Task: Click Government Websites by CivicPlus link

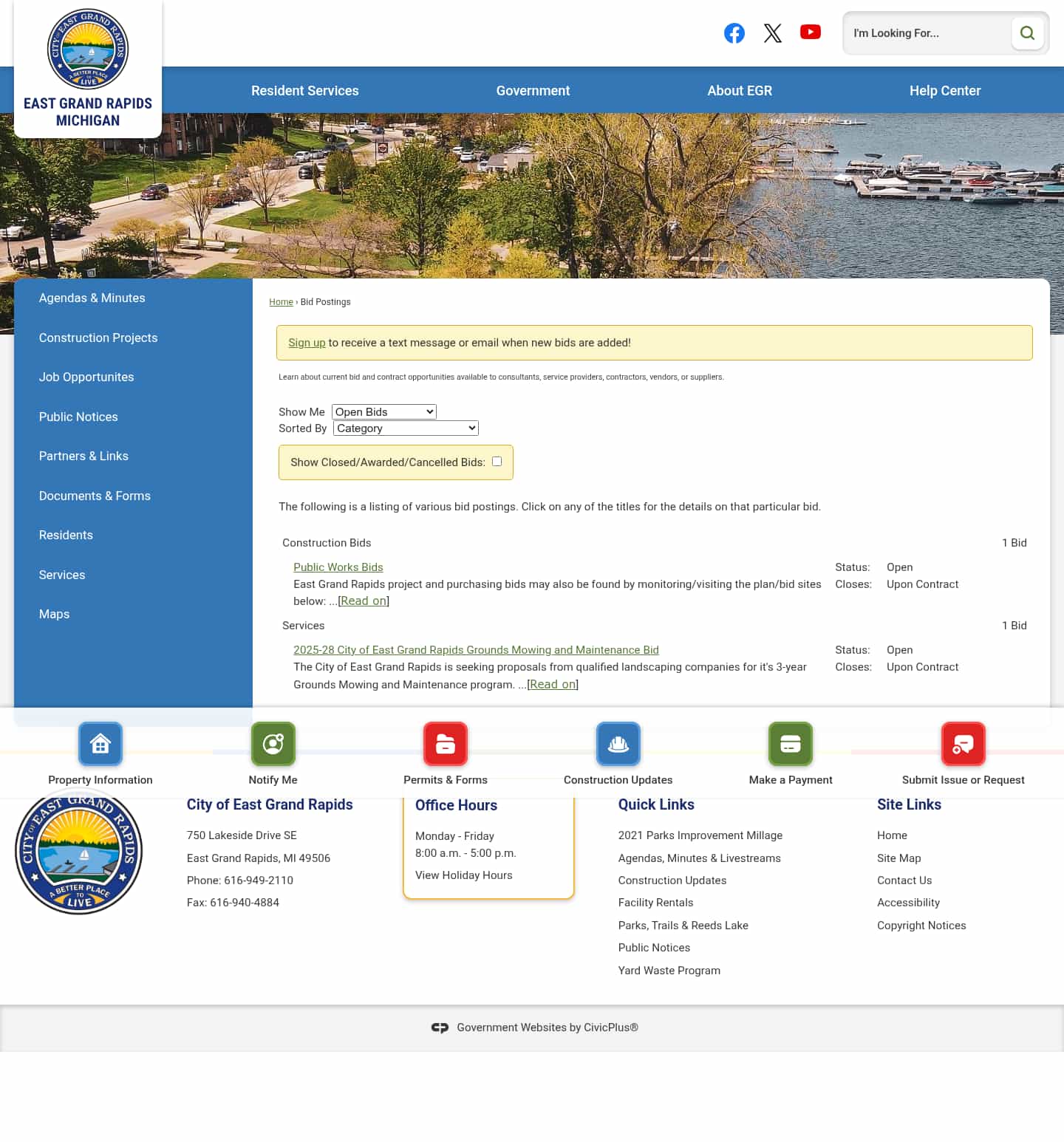Action: (548, 1028)
